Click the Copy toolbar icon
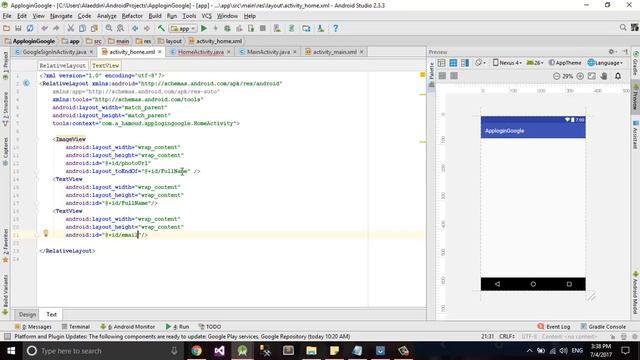 82,28
